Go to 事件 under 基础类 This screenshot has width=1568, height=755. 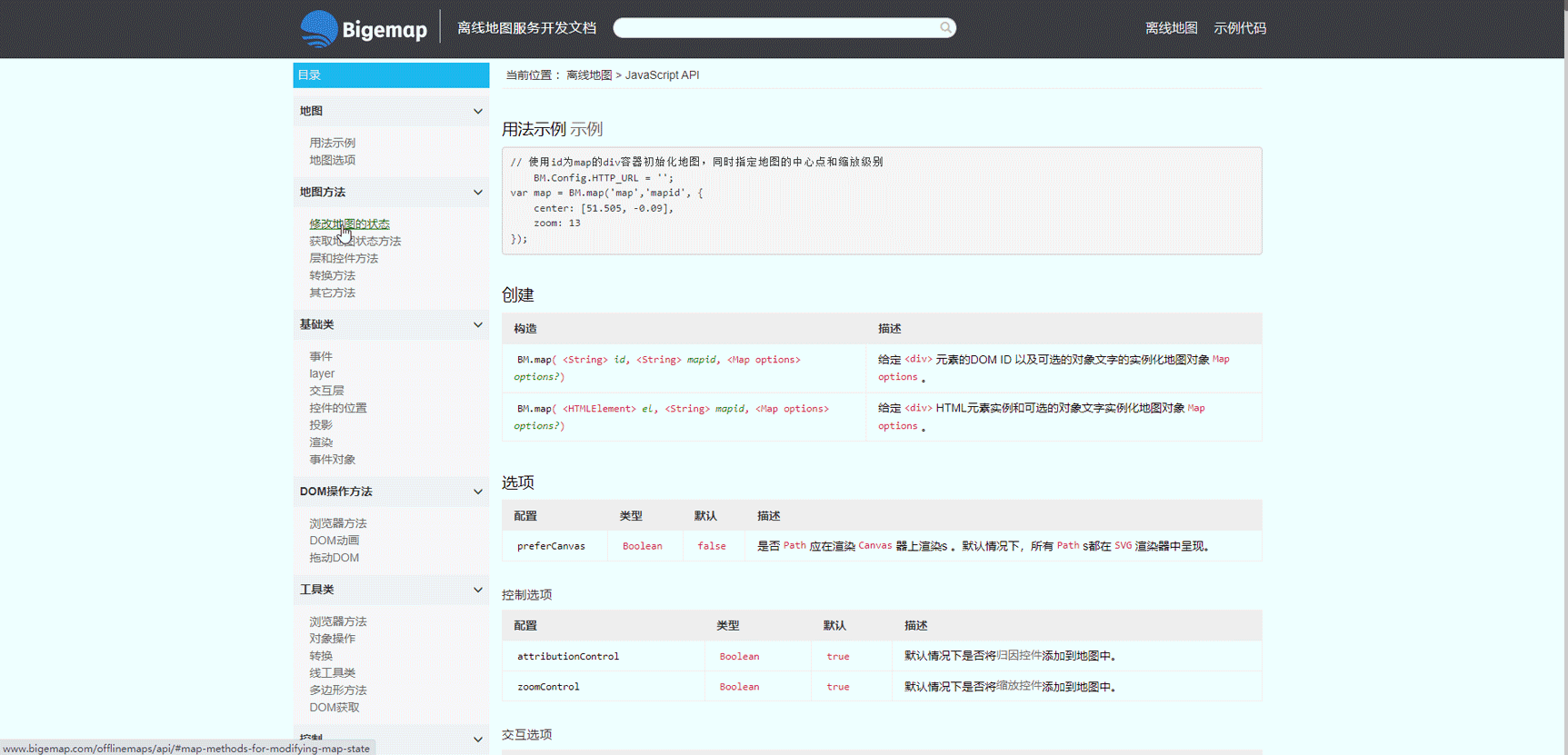[321, 356]
